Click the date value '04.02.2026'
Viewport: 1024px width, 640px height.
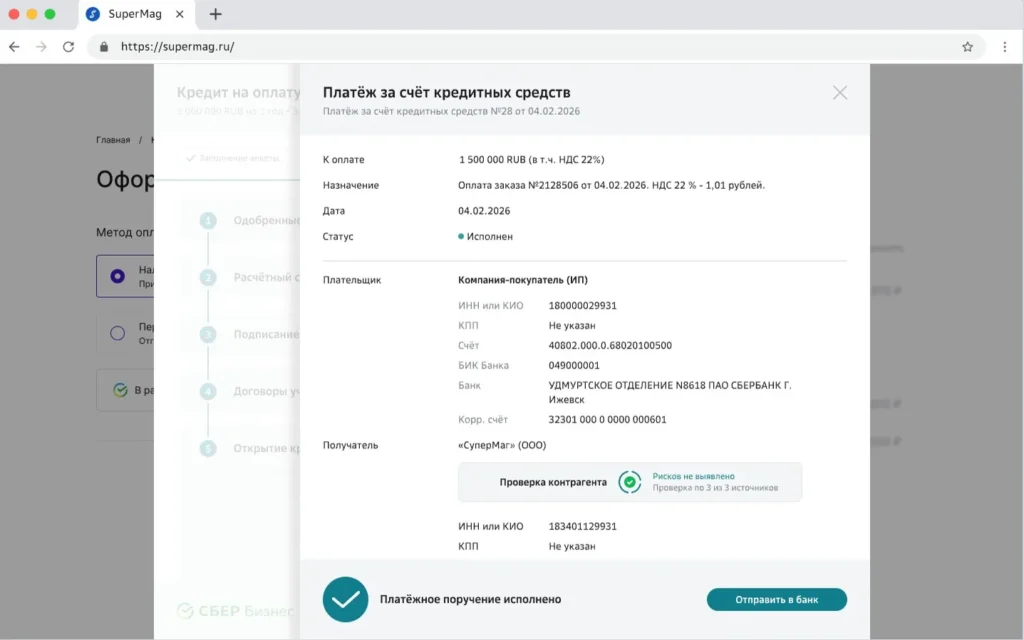tap(484, 211)
